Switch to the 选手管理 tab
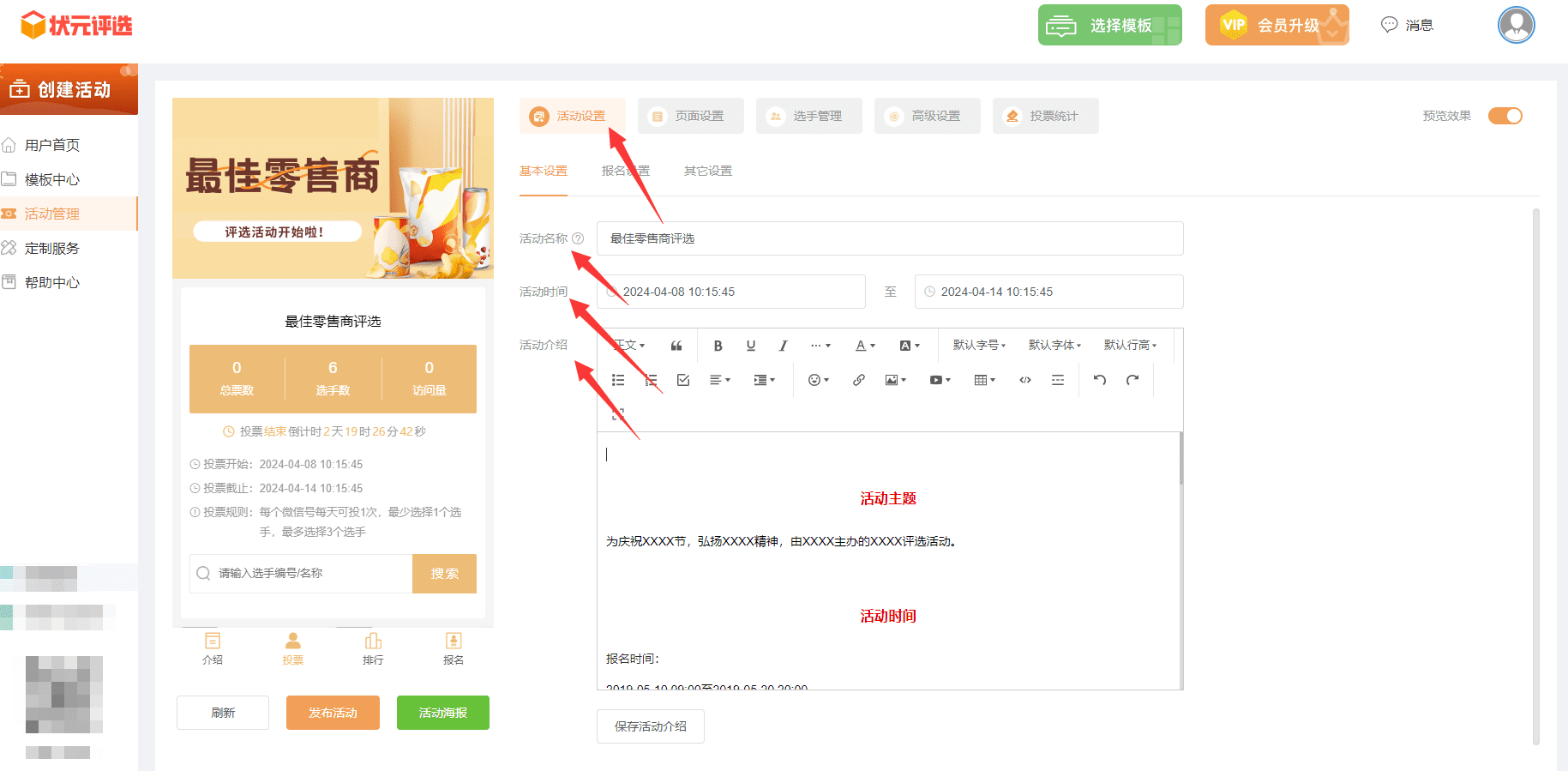The image size is (1568, 771). pyautogui.click(x=808, y=116)
